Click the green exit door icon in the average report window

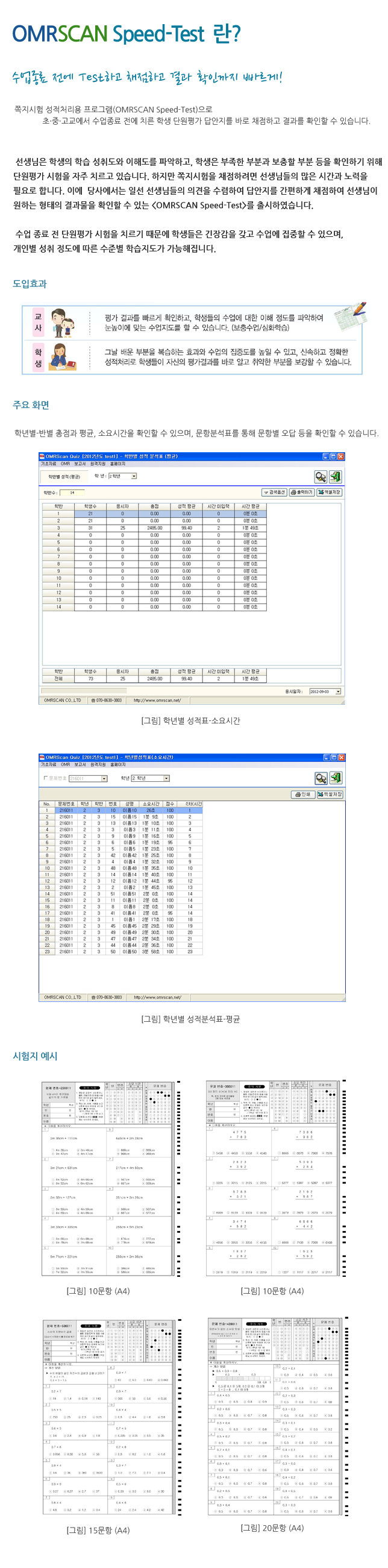[x=335, y=477]
